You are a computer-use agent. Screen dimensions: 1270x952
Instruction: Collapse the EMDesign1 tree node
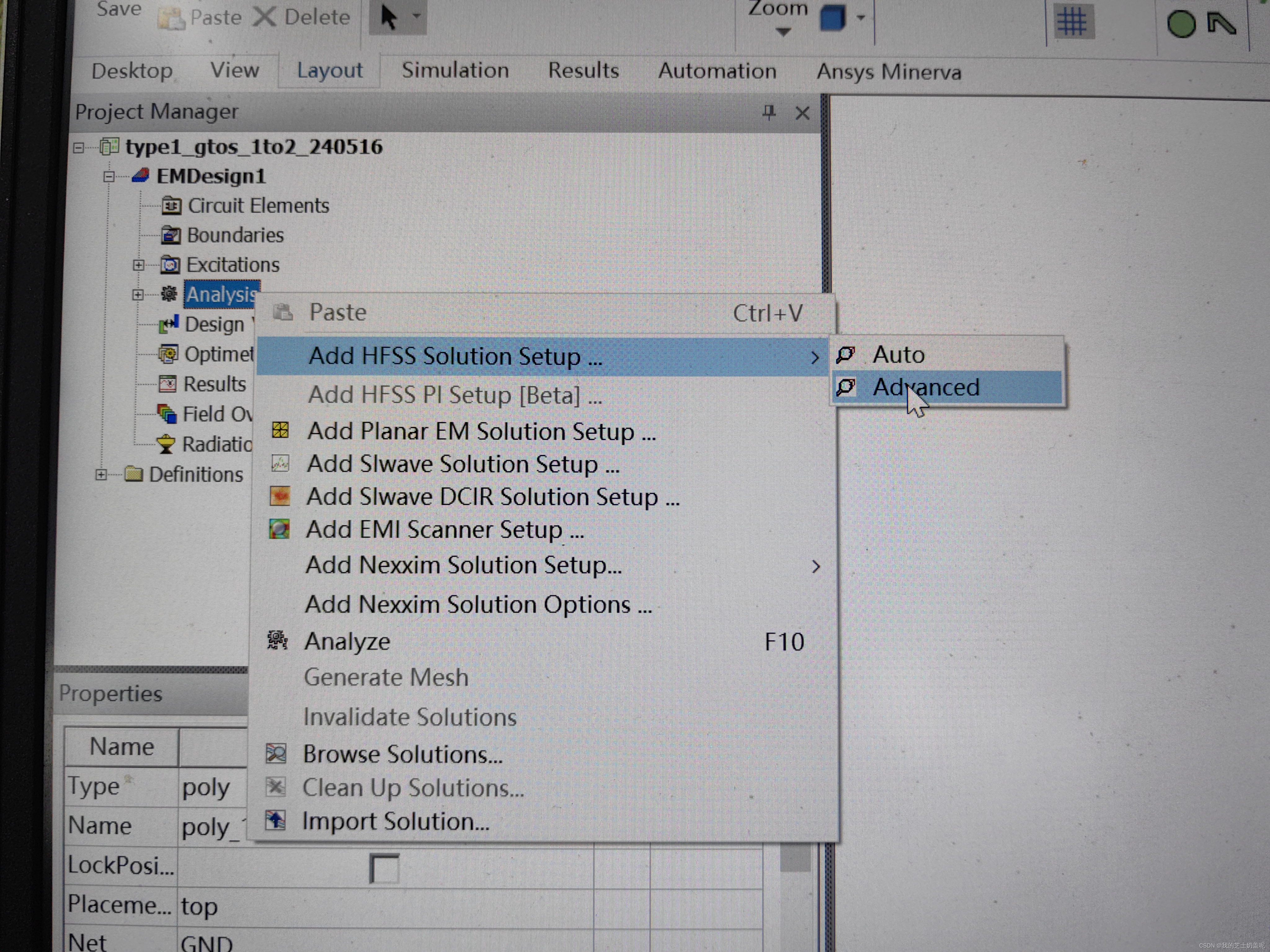pyautogui.click(x=109, y=177)
